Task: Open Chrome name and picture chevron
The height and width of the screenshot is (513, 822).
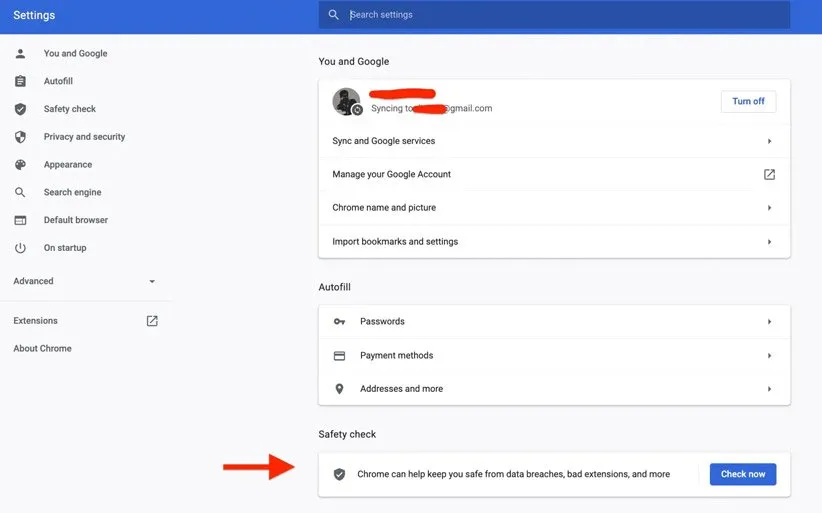Action: pyautogui.click(x=769, y=208)
